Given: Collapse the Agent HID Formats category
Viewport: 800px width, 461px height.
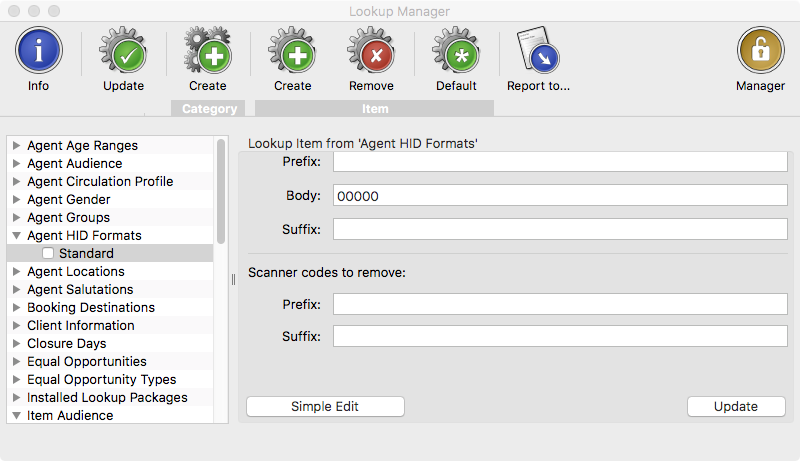Looking at the screenshot, I should 16,236.
